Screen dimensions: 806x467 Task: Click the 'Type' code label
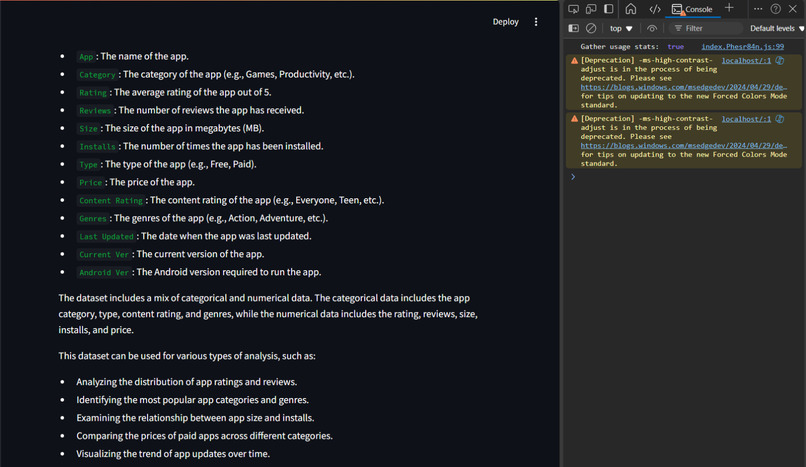point(88,164)
